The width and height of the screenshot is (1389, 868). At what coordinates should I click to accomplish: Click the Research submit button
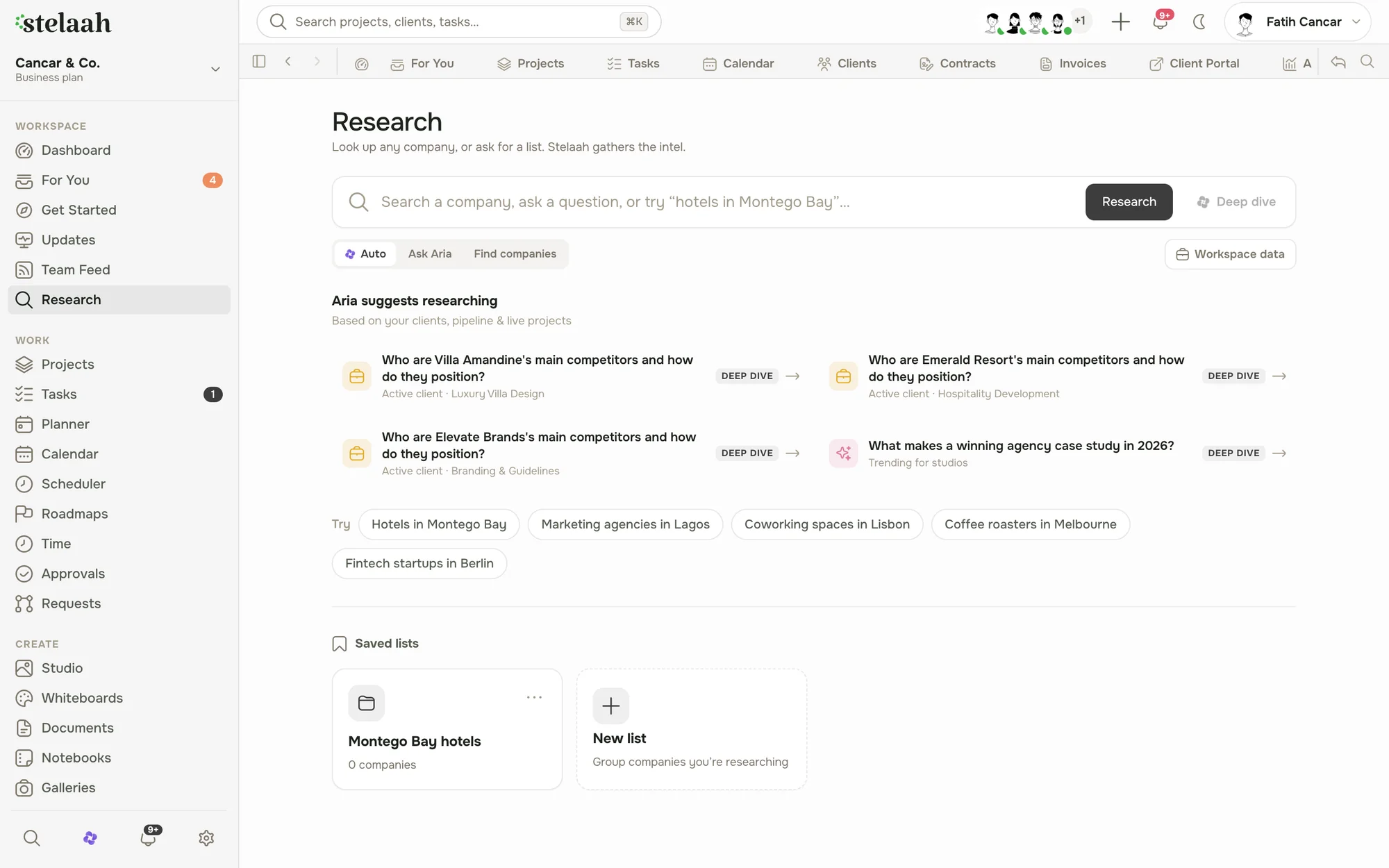(1129, 202)
